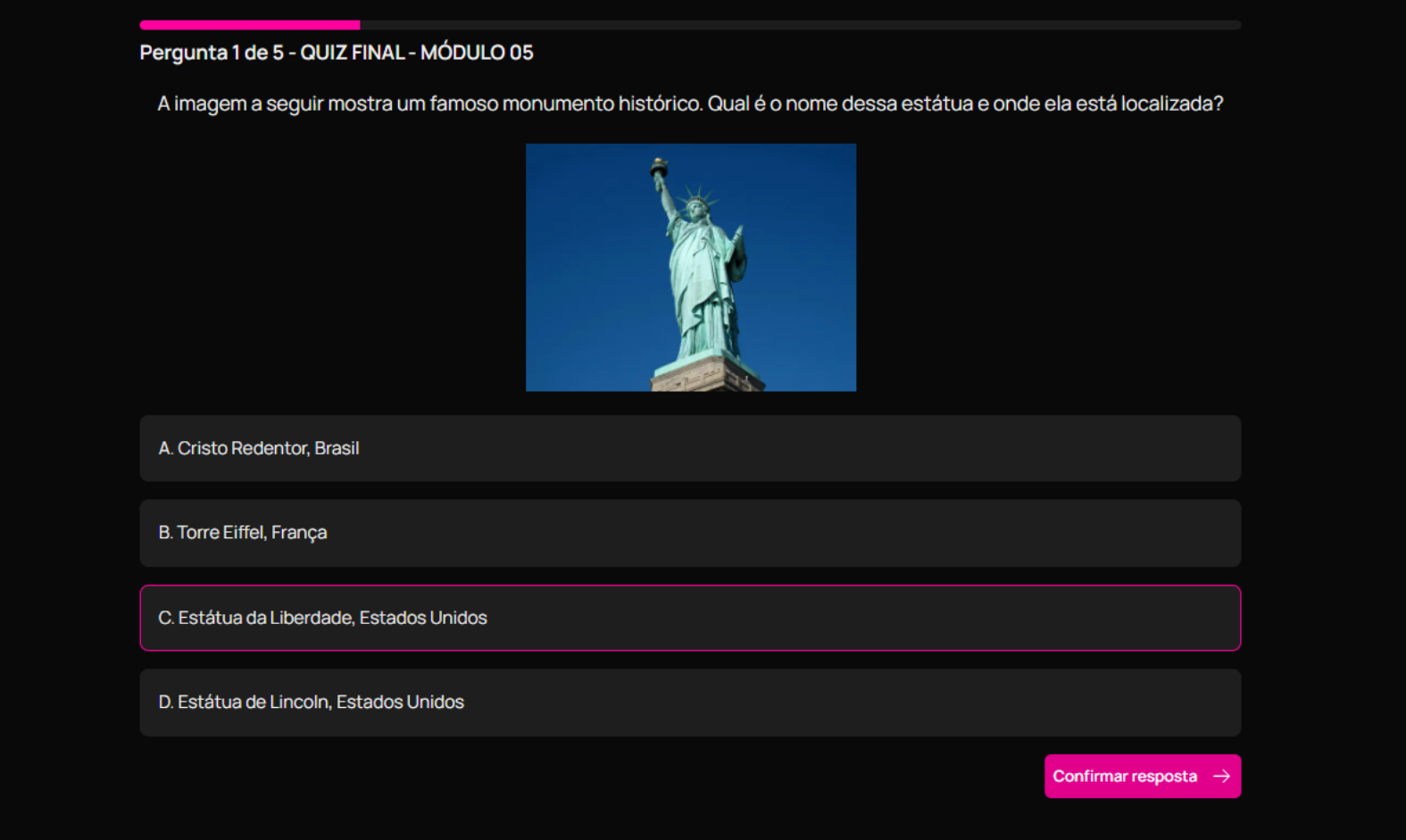Screen dimensions: 1406x840
Task: Open the Statue of Liberty image
Action: point(691,267)
